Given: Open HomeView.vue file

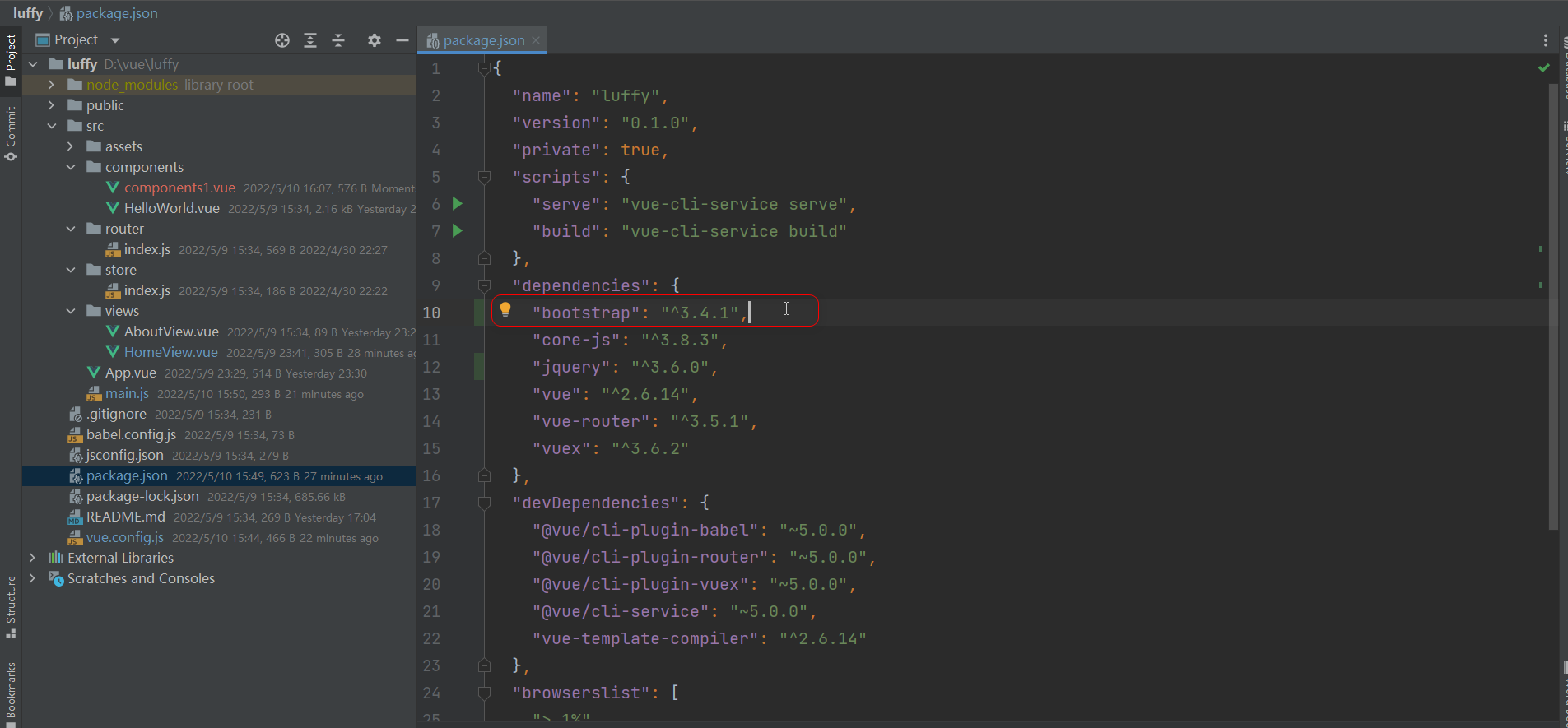Looking at the screenshot, I should click(x=170, y=352).
